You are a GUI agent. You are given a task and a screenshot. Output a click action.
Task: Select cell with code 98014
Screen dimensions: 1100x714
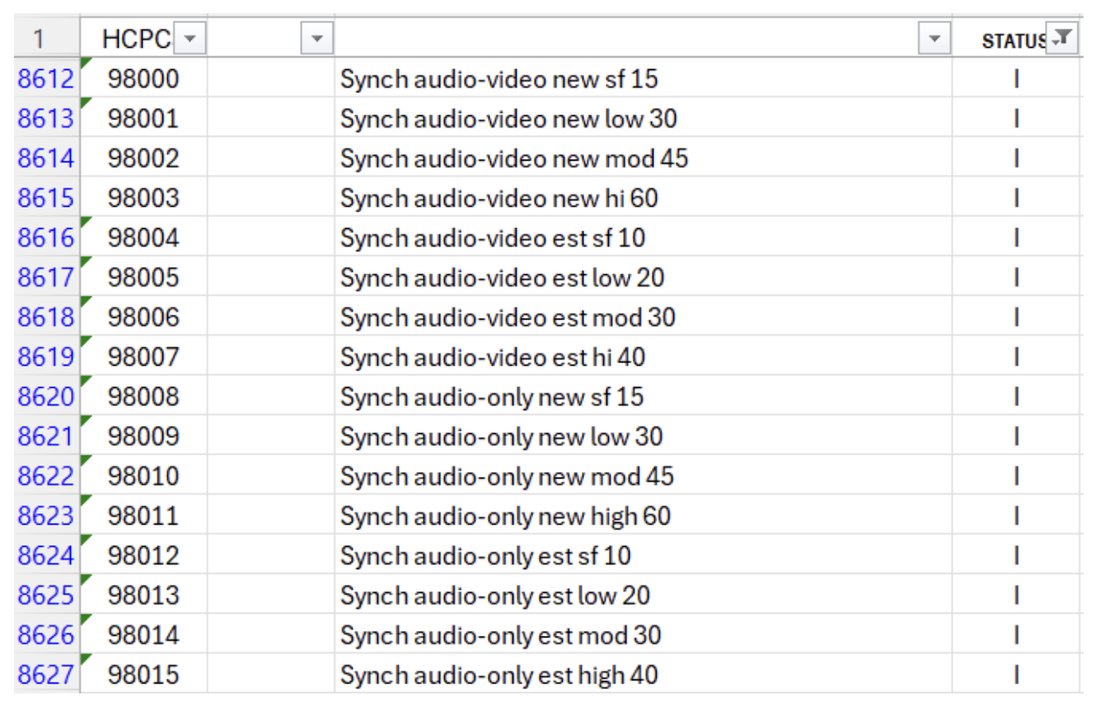[x=144, y=635]
